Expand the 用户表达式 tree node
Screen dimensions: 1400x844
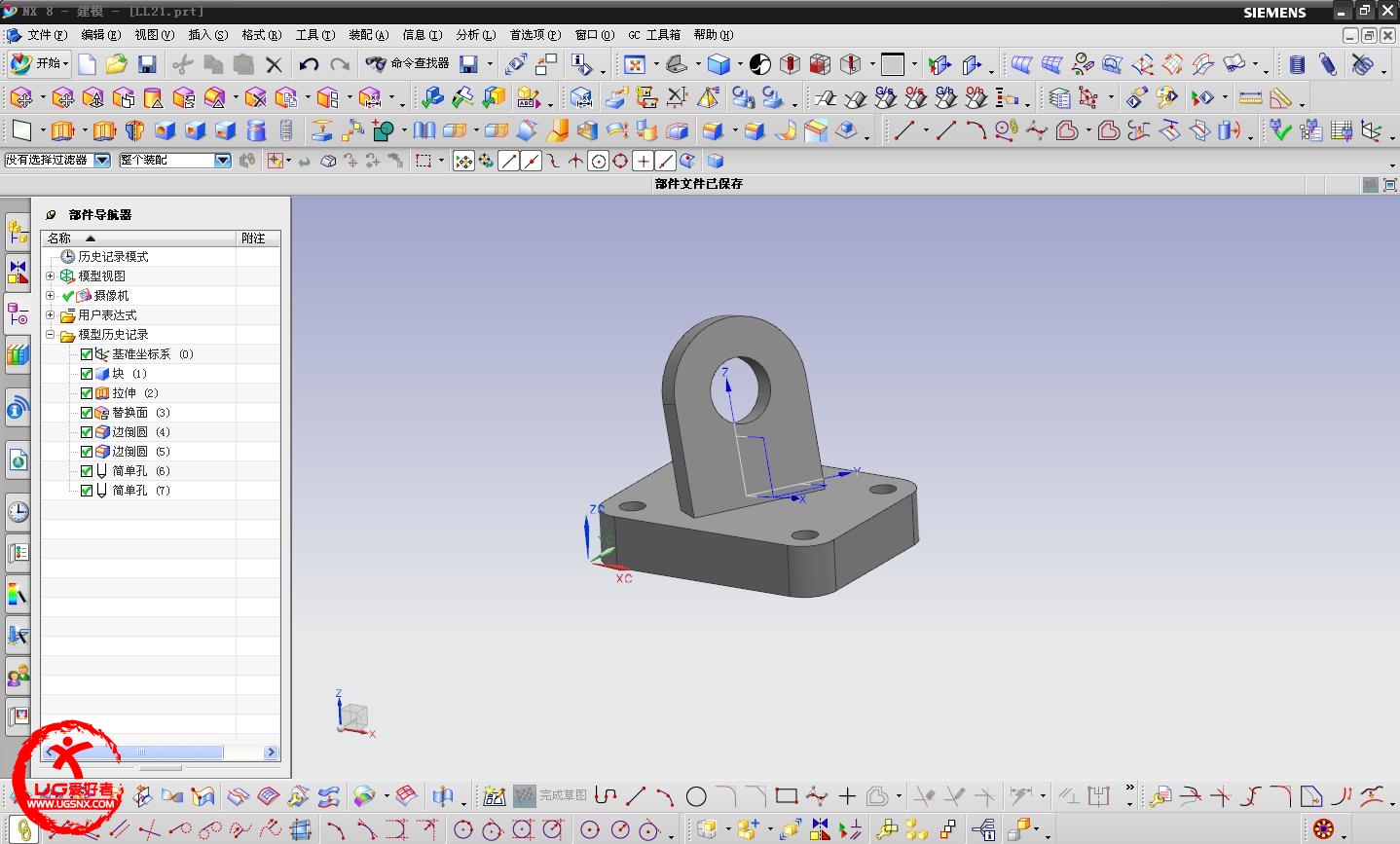51,314
